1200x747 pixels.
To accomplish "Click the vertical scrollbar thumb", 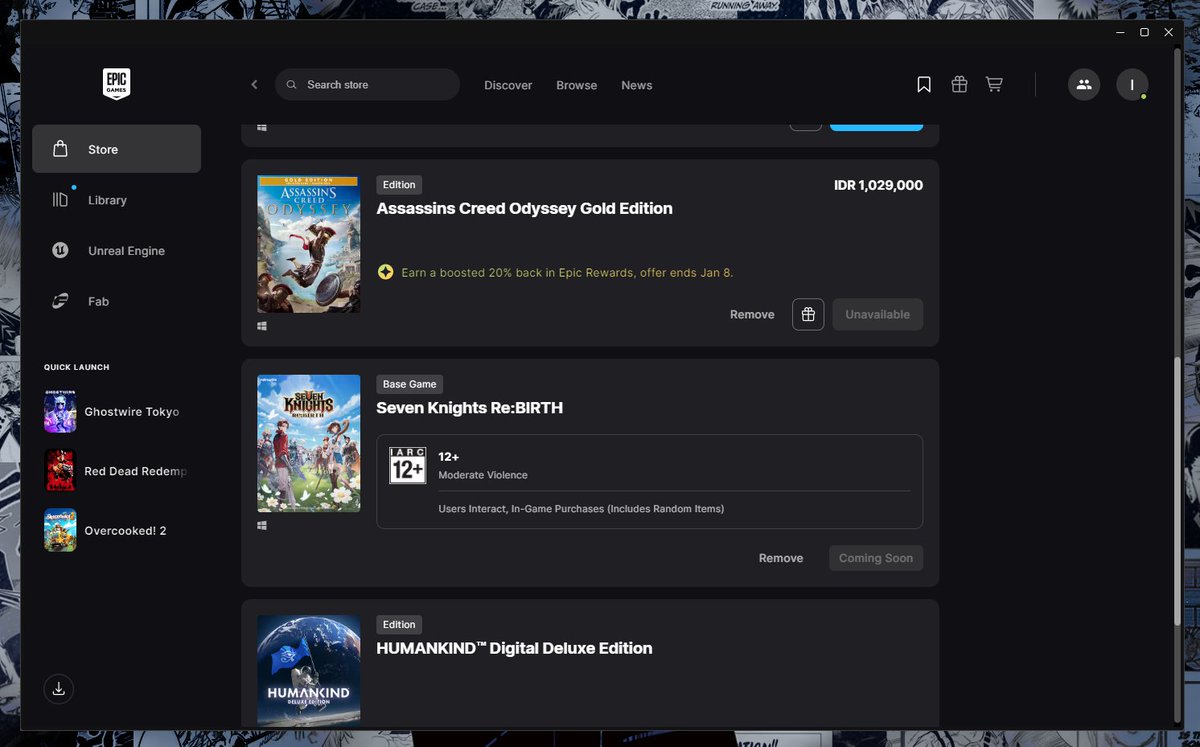I will pos(1176,490).
